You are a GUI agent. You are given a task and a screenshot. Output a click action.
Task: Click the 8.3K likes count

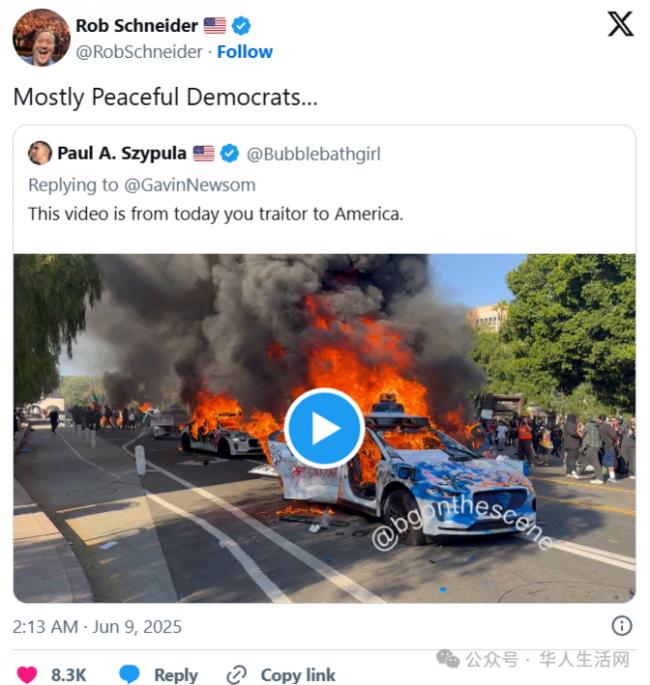point(69,675)
